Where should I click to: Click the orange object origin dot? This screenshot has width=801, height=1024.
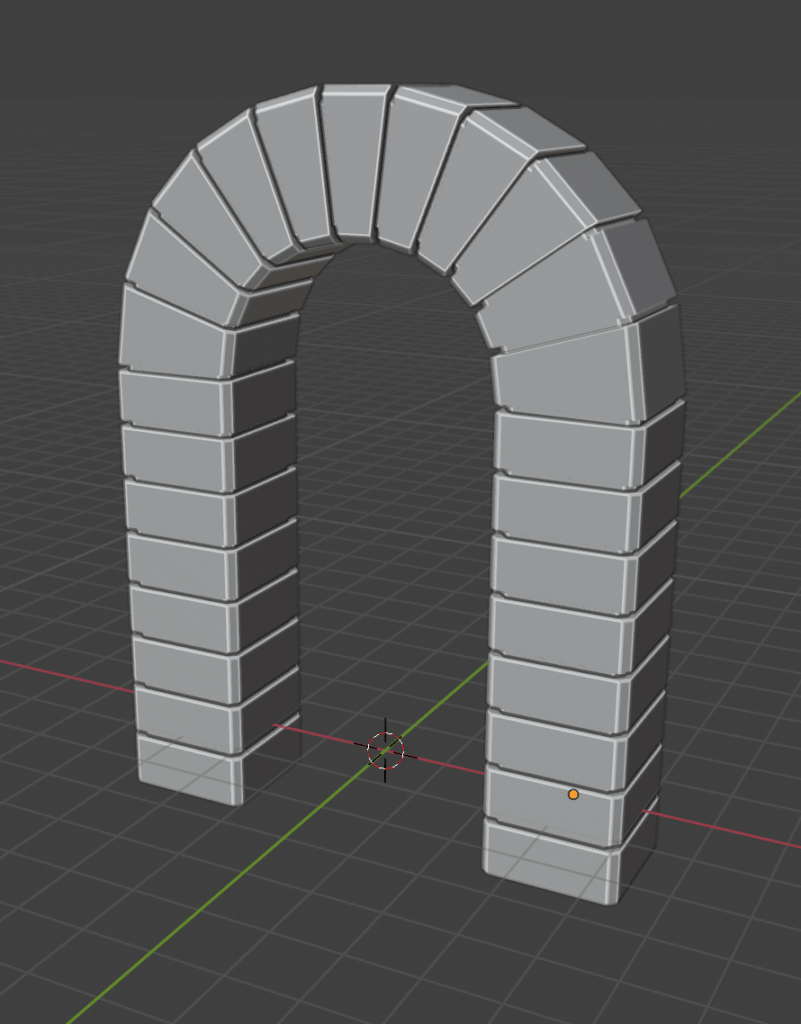coord(573,794)
